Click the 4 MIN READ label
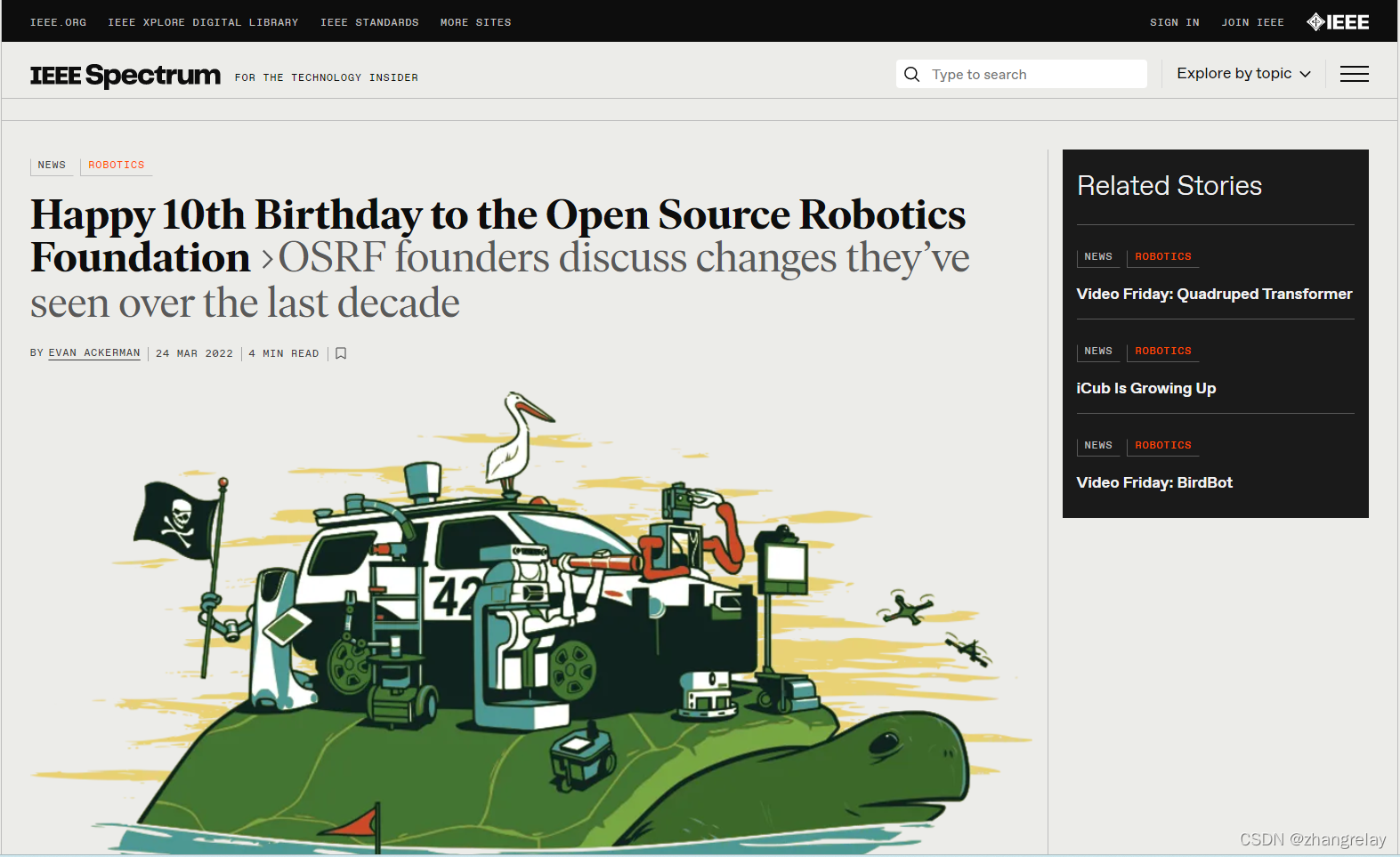 284,353
